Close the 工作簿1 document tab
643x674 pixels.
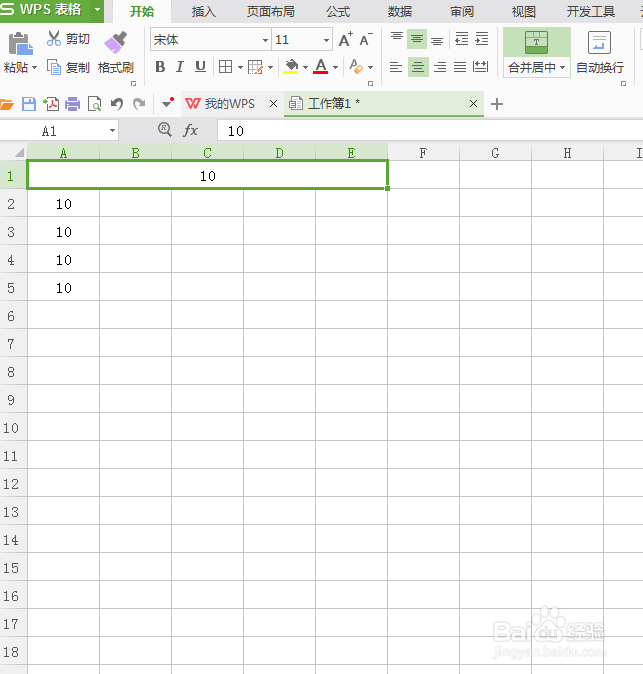[x=473, y=104]
